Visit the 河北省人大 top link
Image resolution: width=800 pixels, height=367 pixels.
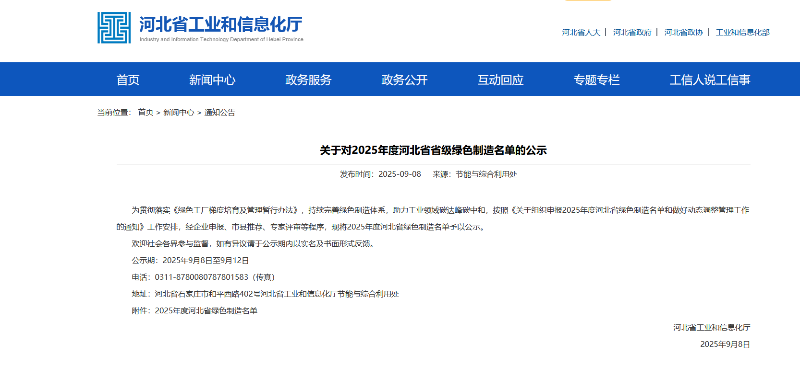[581, 32]
